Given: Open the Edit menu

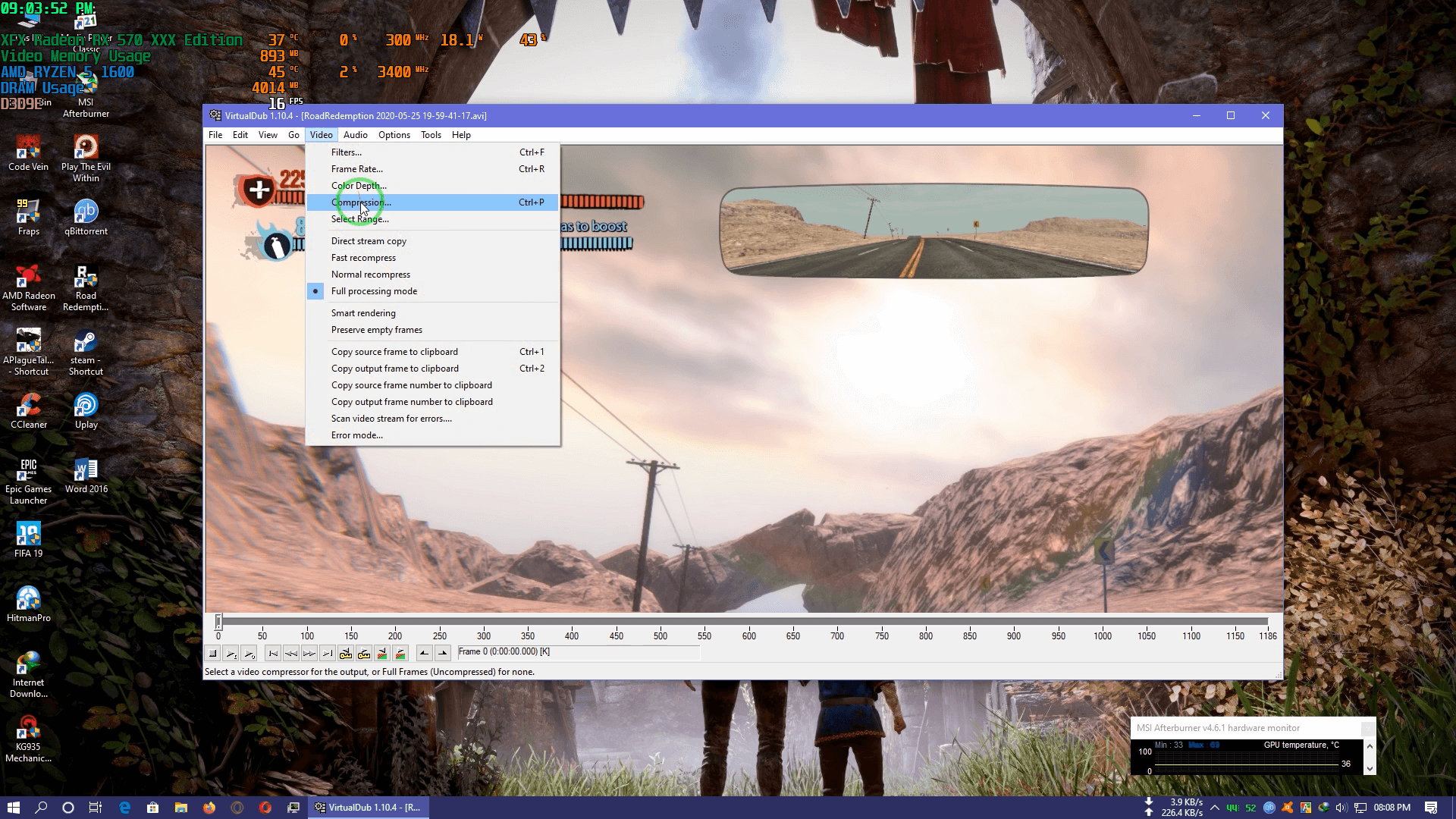Looking at the screenshot, I should coord(240,135).
